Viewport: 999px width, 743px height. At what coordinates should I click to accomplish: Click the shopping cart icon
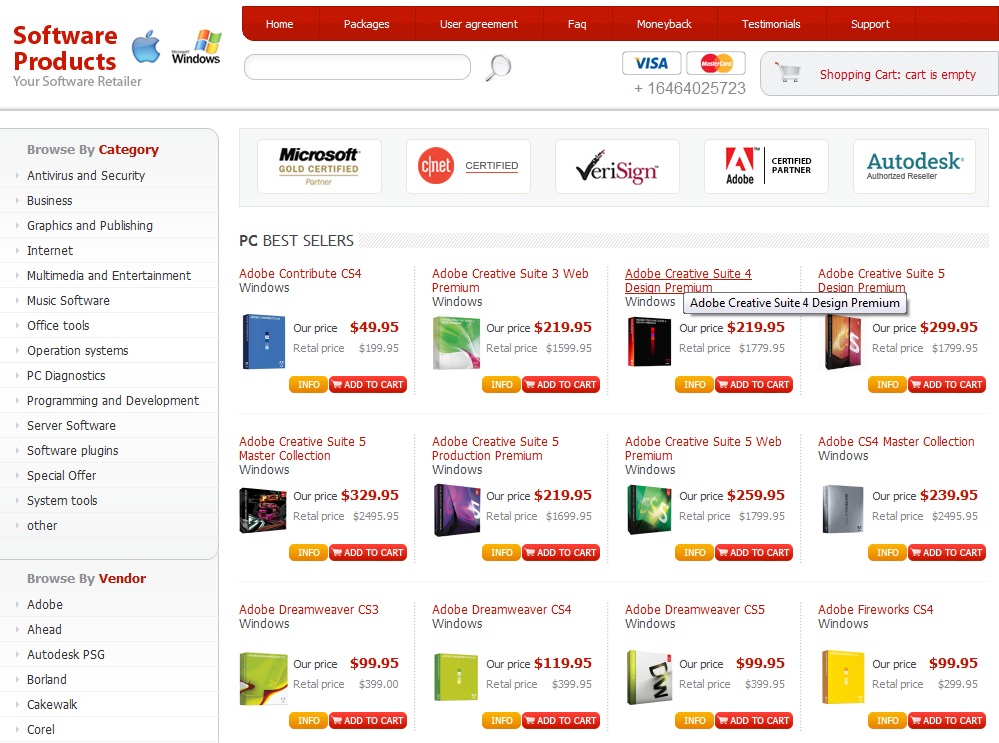(x=789, y=74)
